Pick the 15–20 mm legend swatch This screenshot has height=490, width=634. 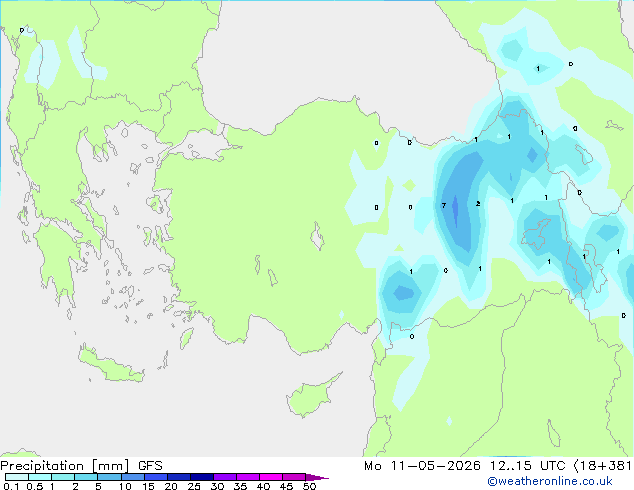(x=155, y=477)
